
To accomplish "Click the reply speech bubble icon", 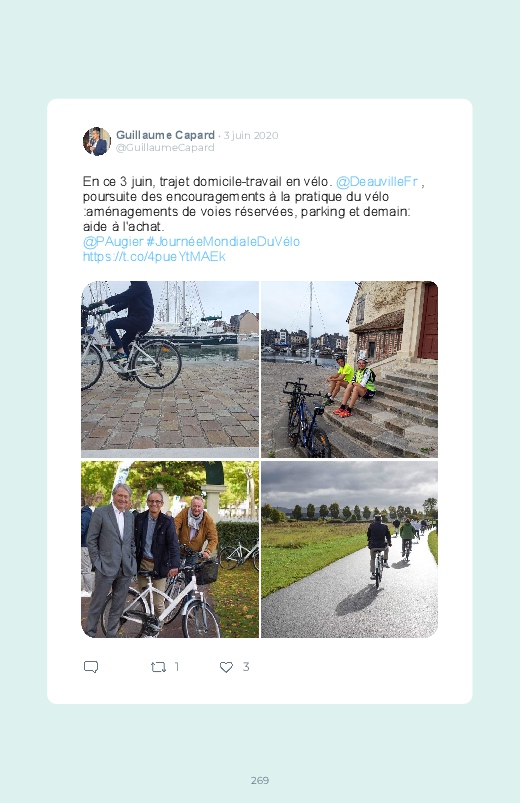I will point(91,667).
